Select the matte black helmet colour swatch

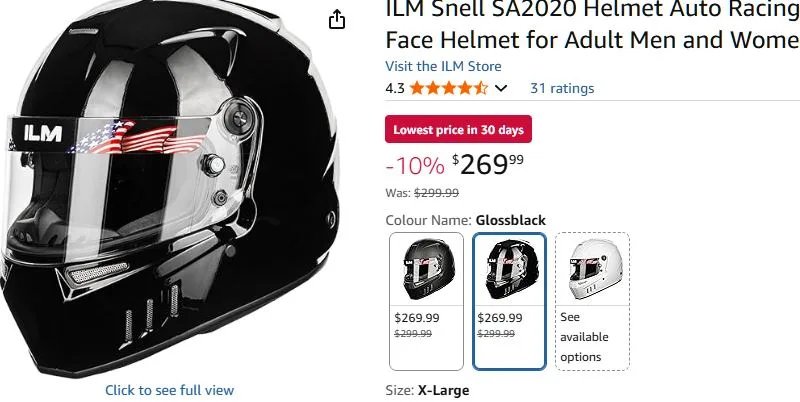(x=427, y=301)
